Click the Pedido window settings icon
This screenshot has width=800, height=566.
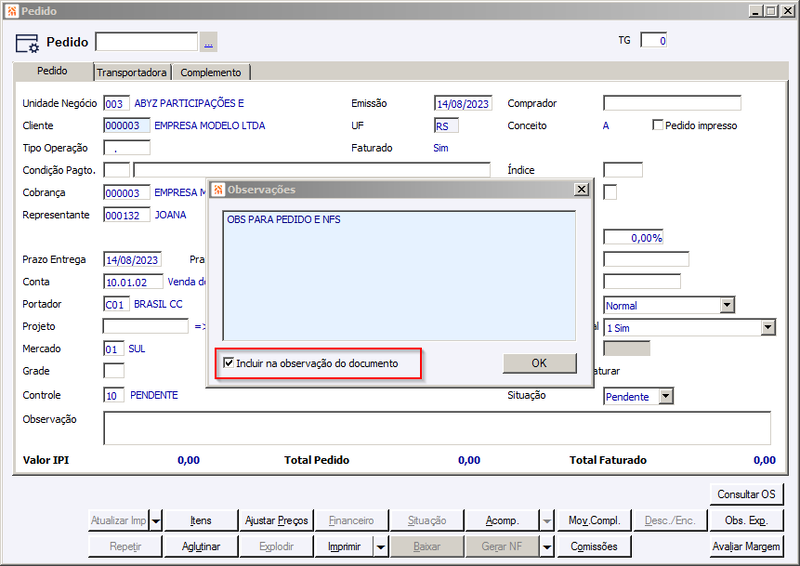(x=27, y=43)
